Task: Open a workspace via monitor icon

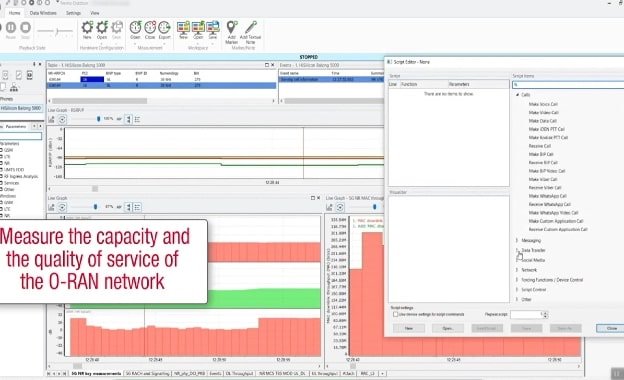Action: coord(198,27)
